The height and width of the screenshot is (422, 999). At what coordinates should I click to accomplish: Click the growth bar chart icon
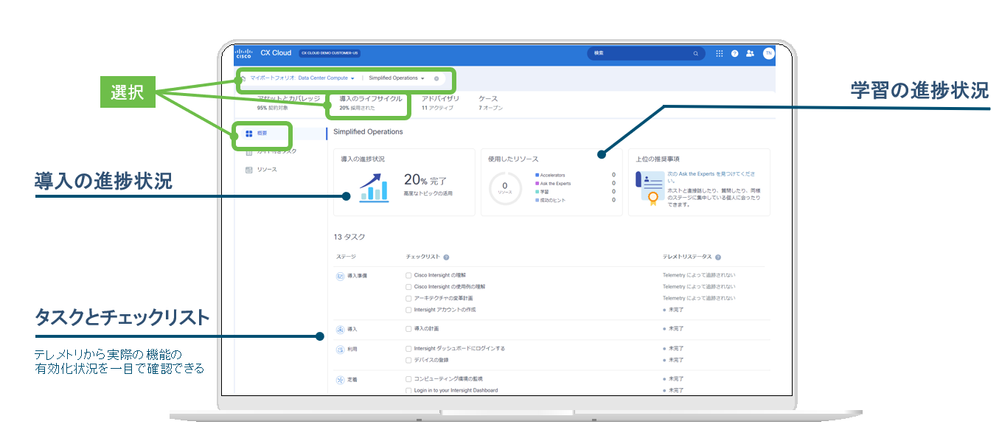pos(374,186)
